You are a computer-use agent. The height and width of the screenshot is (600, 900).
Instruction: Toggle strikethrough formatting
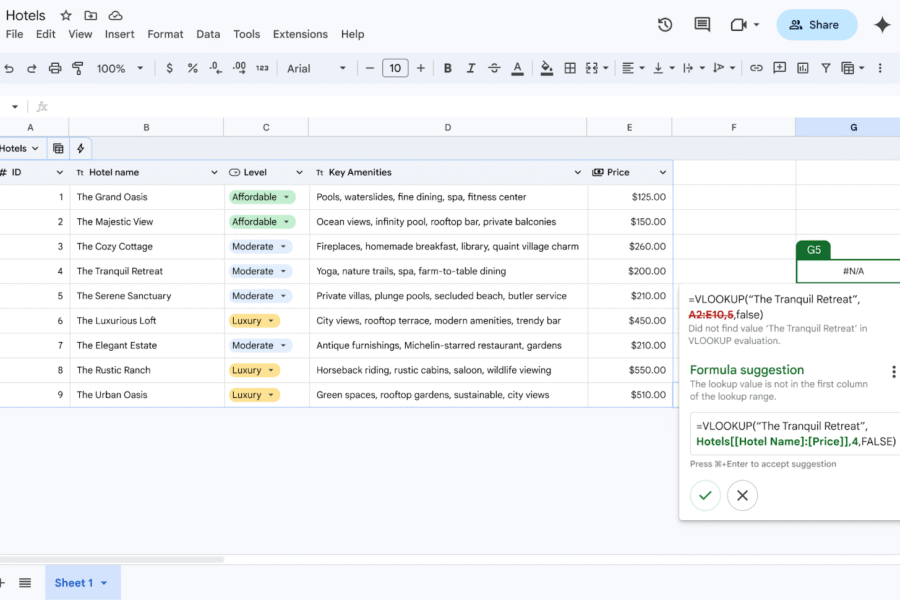point(493,68)
